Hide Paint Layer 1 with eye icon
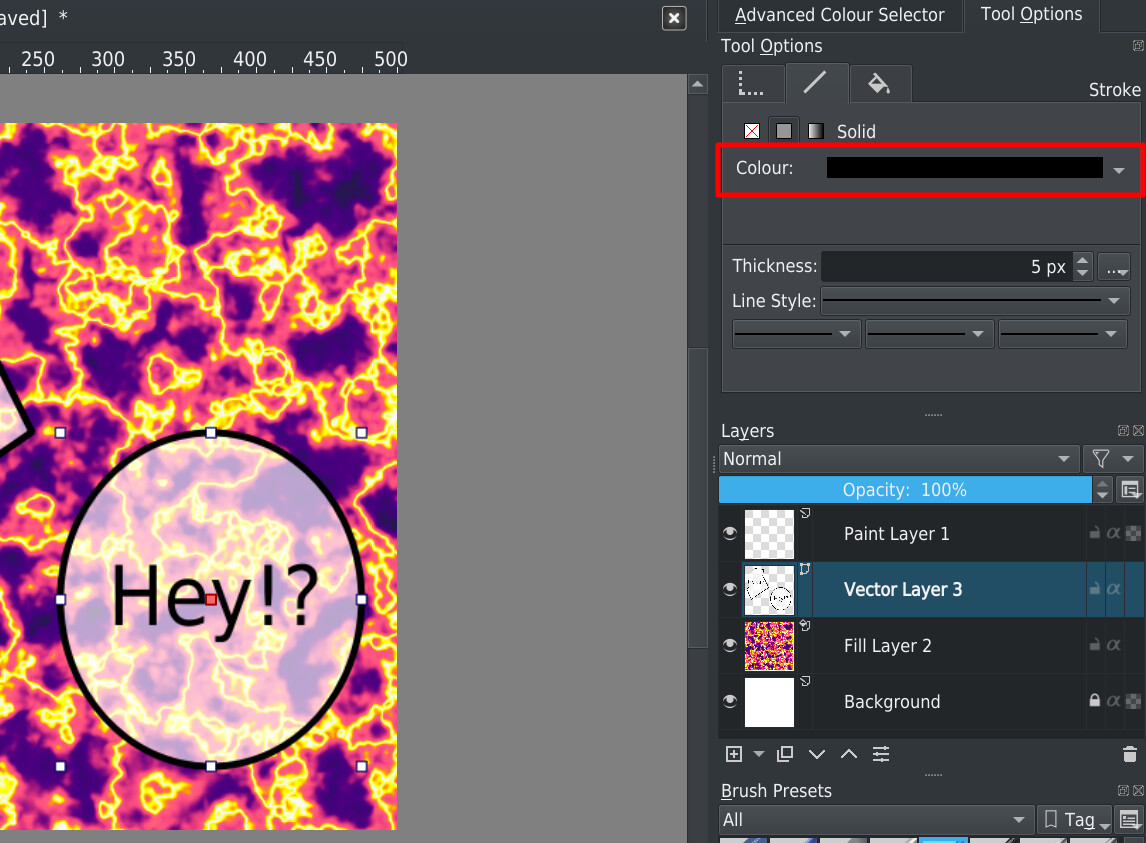Image resolution: width=1146 pixels, height=843 pixels. click(x=729, y=533)
